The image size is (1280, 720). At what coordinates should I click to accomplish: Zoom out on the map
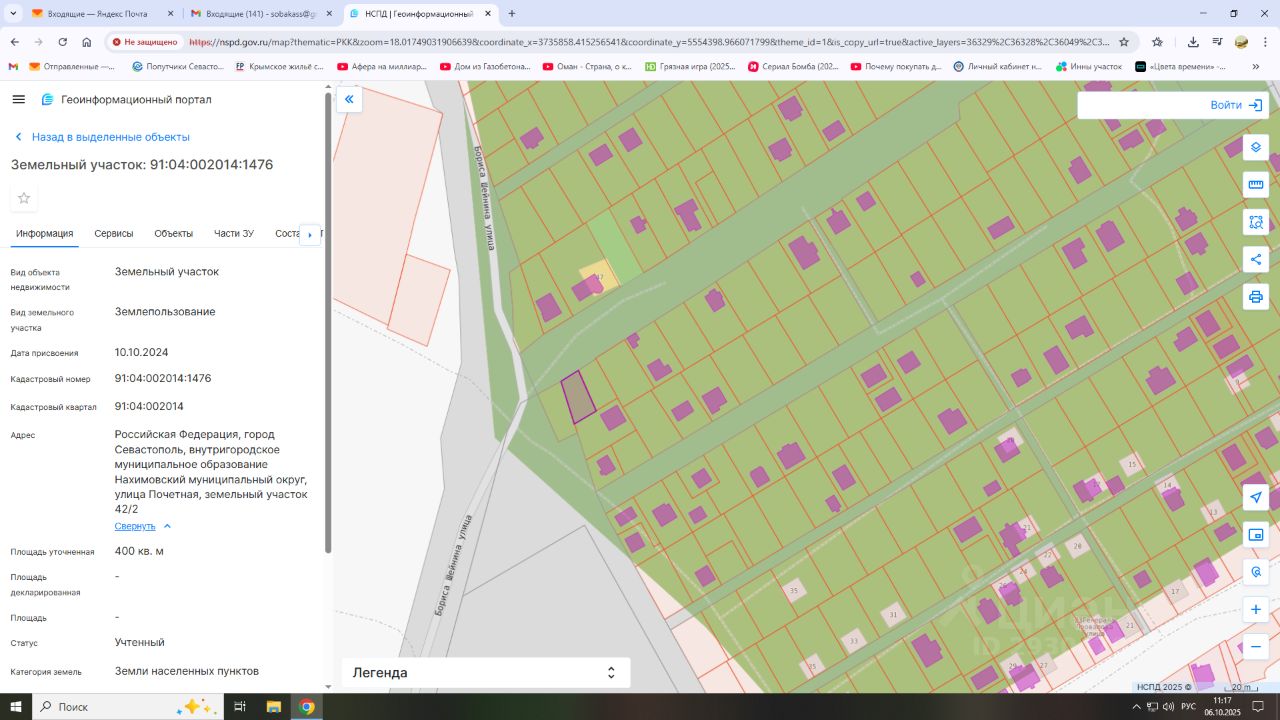click(x=1256, y=647)
